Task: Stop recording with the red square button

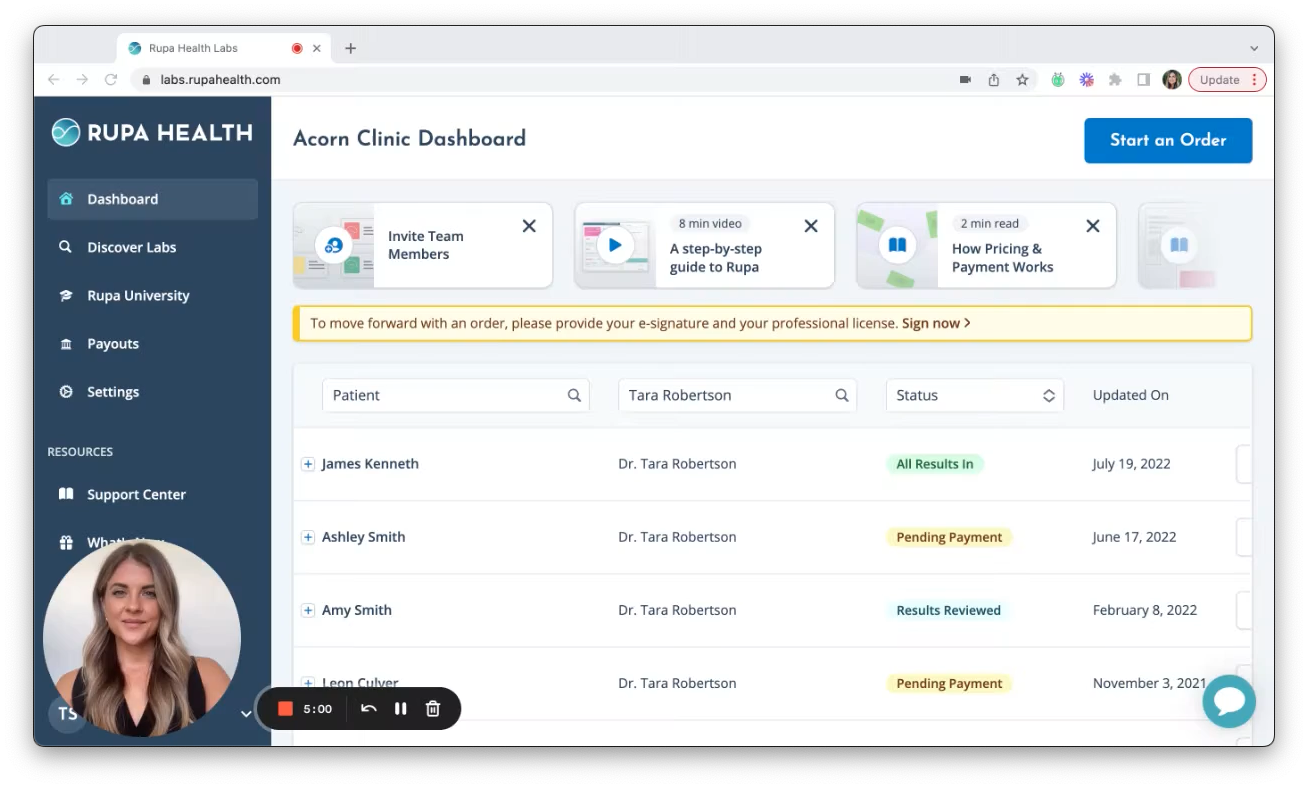Action: (x=285, y=709)
